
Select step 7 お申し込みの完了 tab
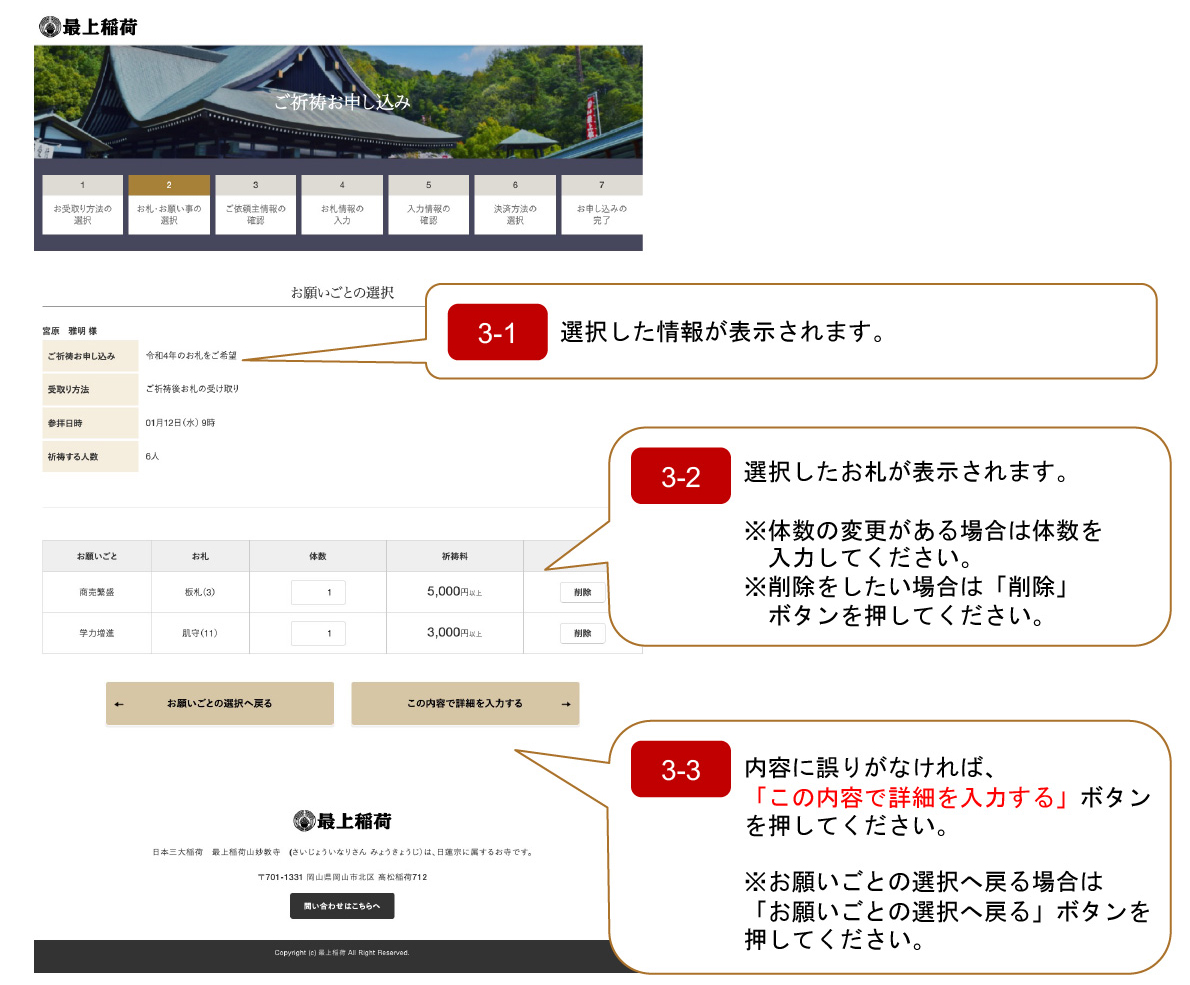tap(601, 205)
